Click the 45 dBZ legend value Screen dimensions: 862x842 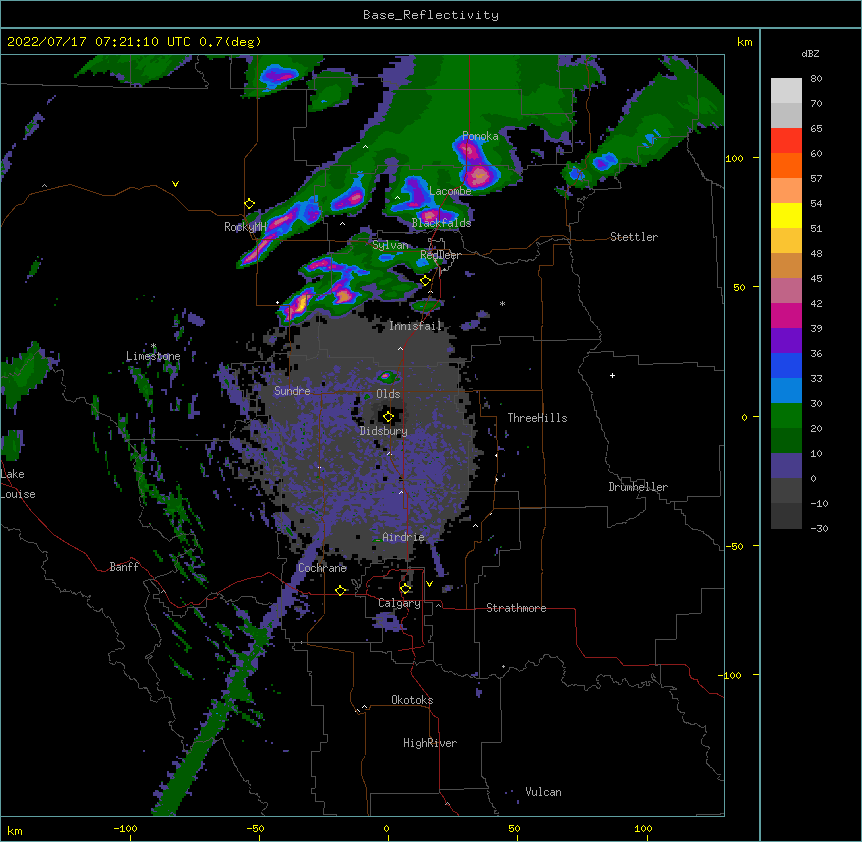tap(816, 278)
